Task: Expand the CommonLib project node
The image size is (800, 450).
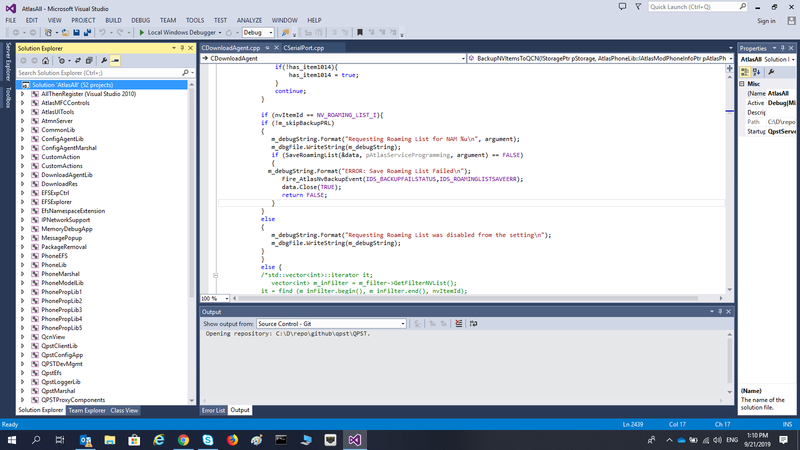Action: coord(22,130)
